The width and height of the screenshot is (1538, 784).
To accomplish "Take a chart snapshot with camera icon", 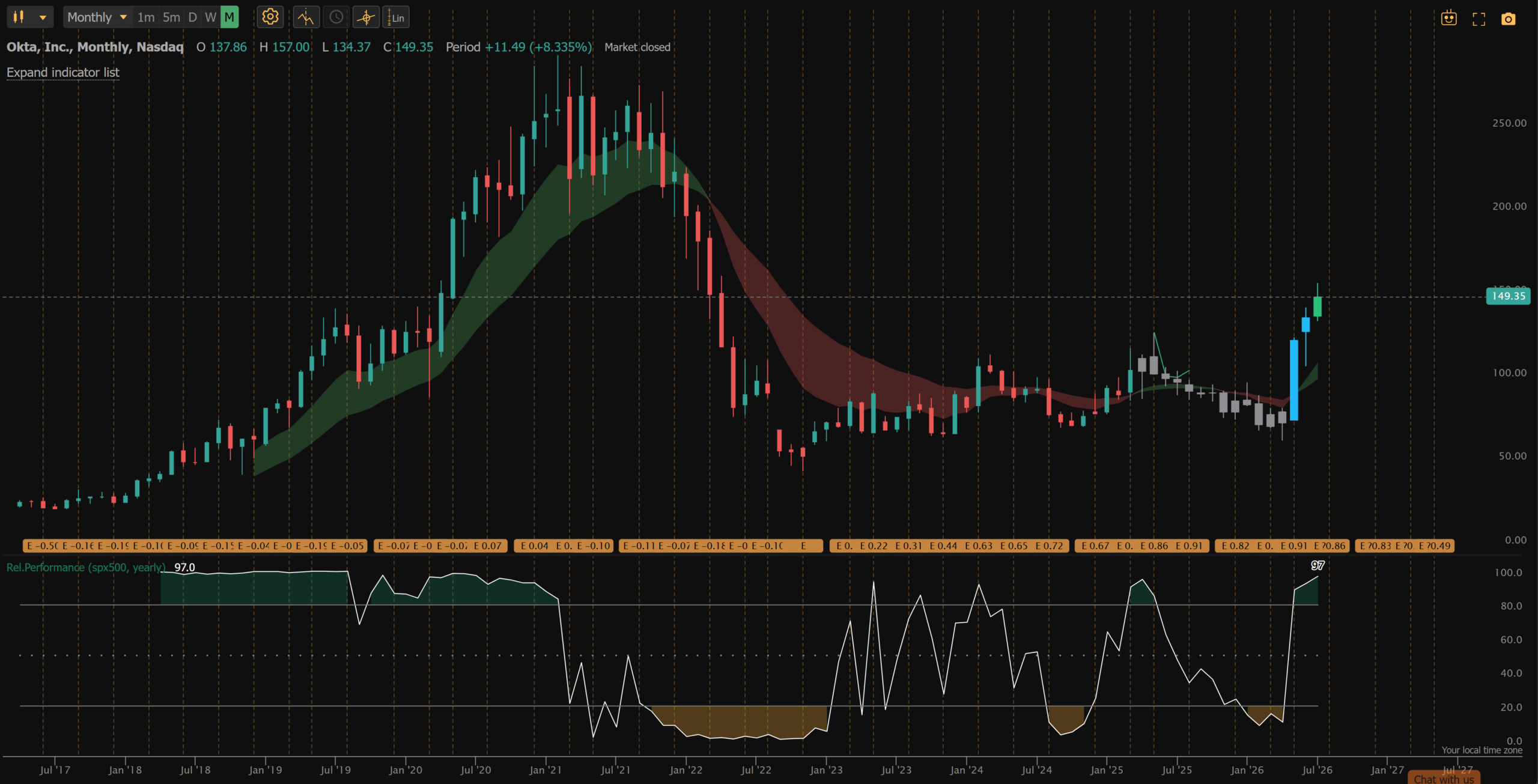I will coord(1508,19).
